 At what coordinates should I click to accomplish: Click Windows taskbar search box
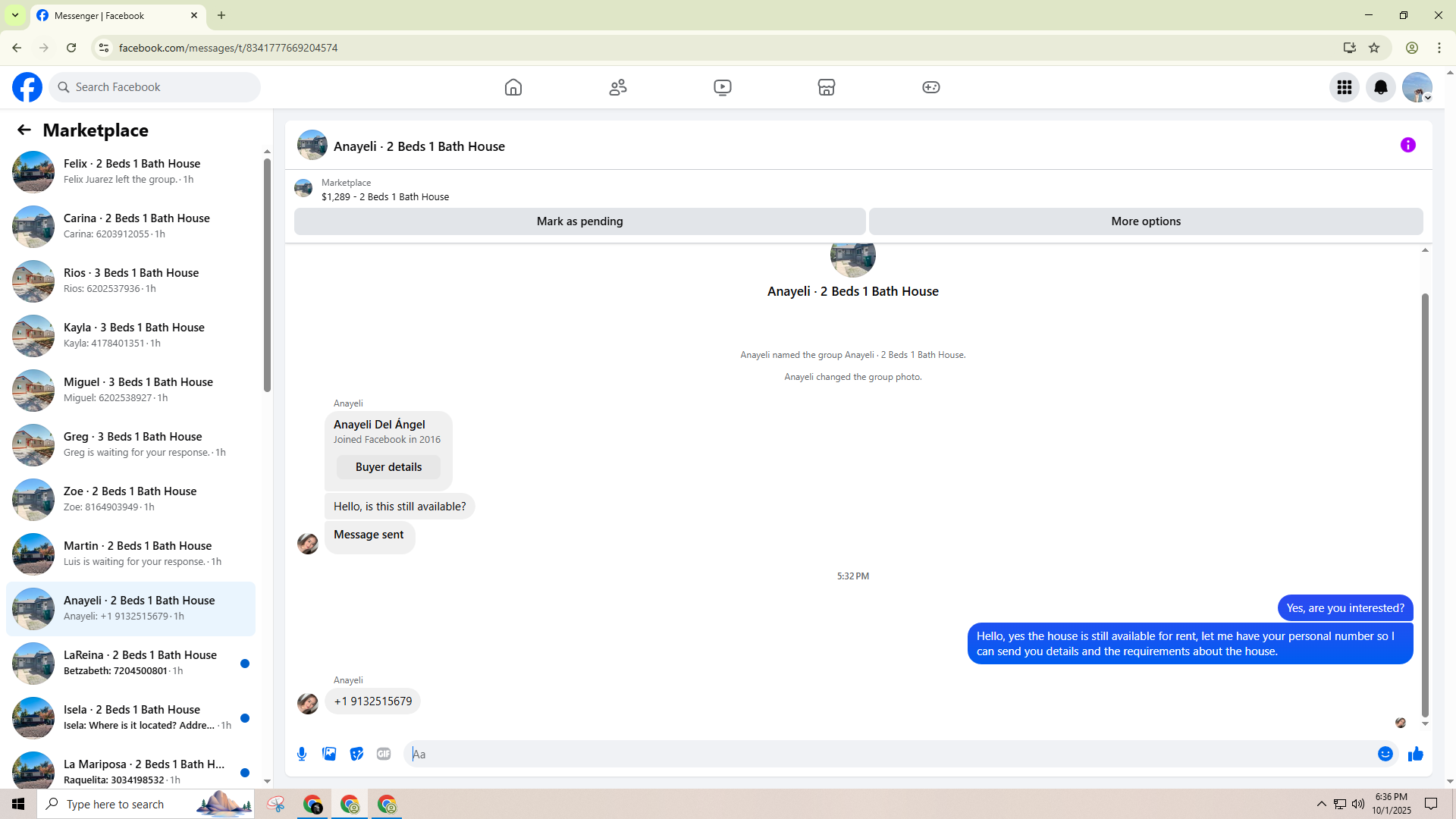pyautogui.click(x=146, y=804)
